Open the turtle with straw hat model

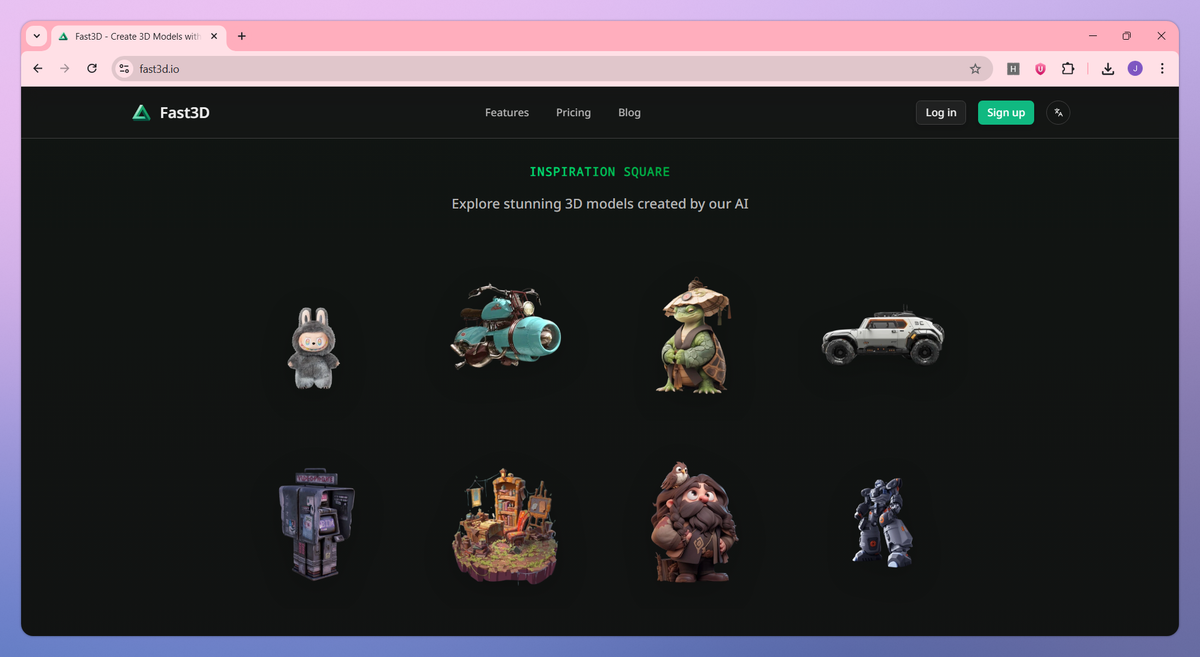tap(695, 336)
